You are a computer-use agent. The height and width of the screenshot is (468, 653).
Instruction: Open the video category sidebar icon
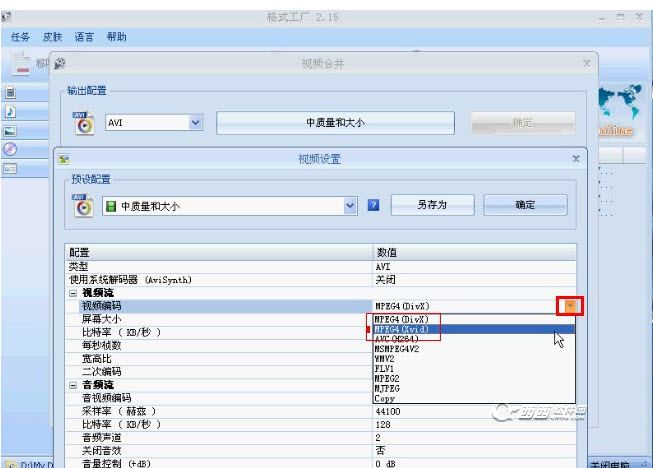coord(10,92)
